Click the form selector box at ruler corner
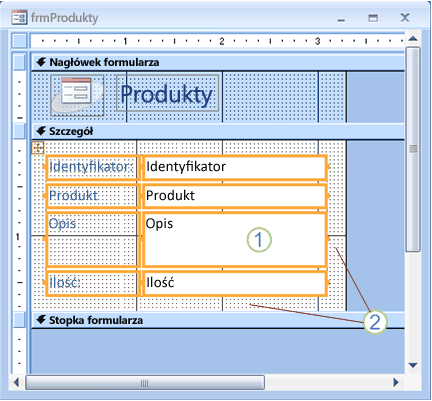Viewport: 432px width, 401px height. tap(19, 41)
